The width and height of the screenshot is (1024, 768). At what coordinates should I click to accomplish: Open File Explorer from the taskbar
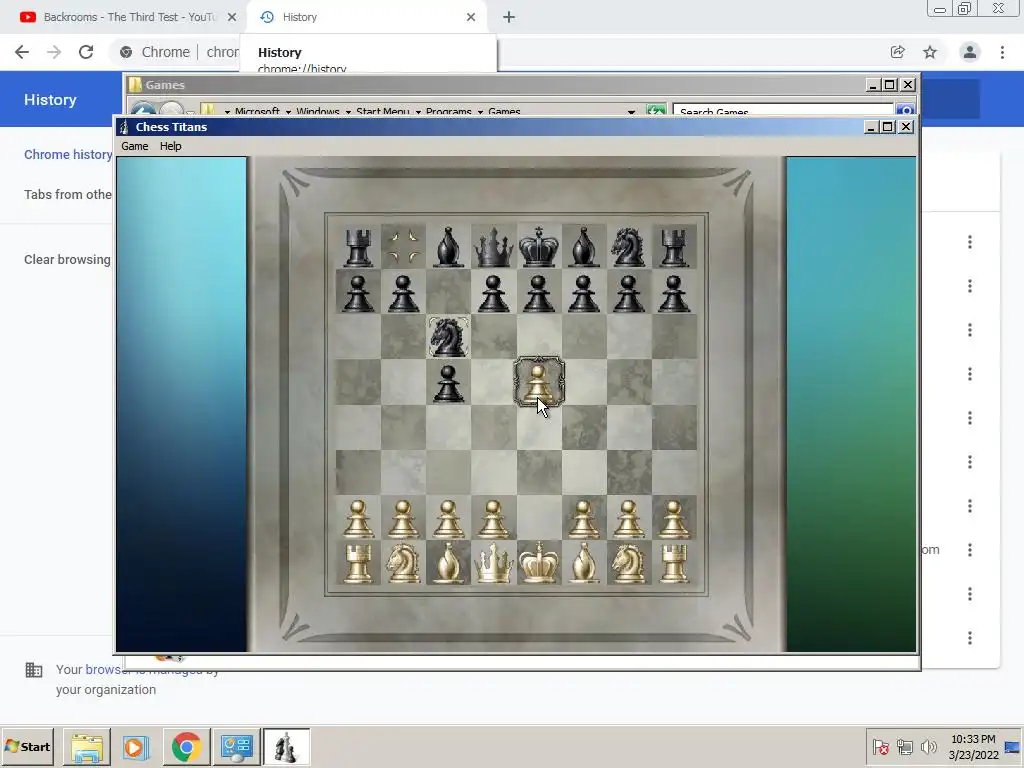pos(87,746)
